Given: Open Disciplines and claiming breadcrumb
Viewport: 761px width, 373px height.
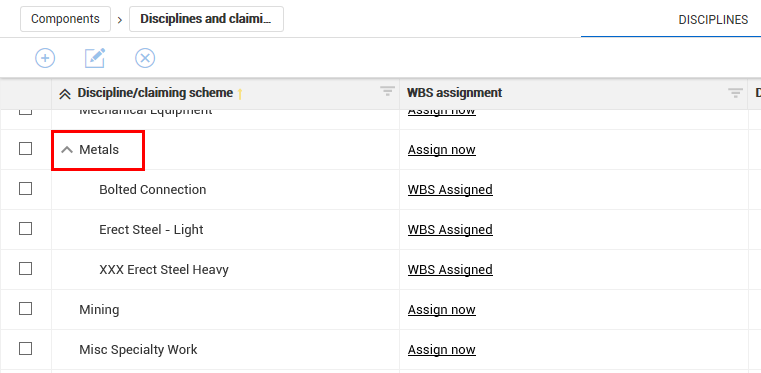Looking at the screenshot, I should point(206,19).
